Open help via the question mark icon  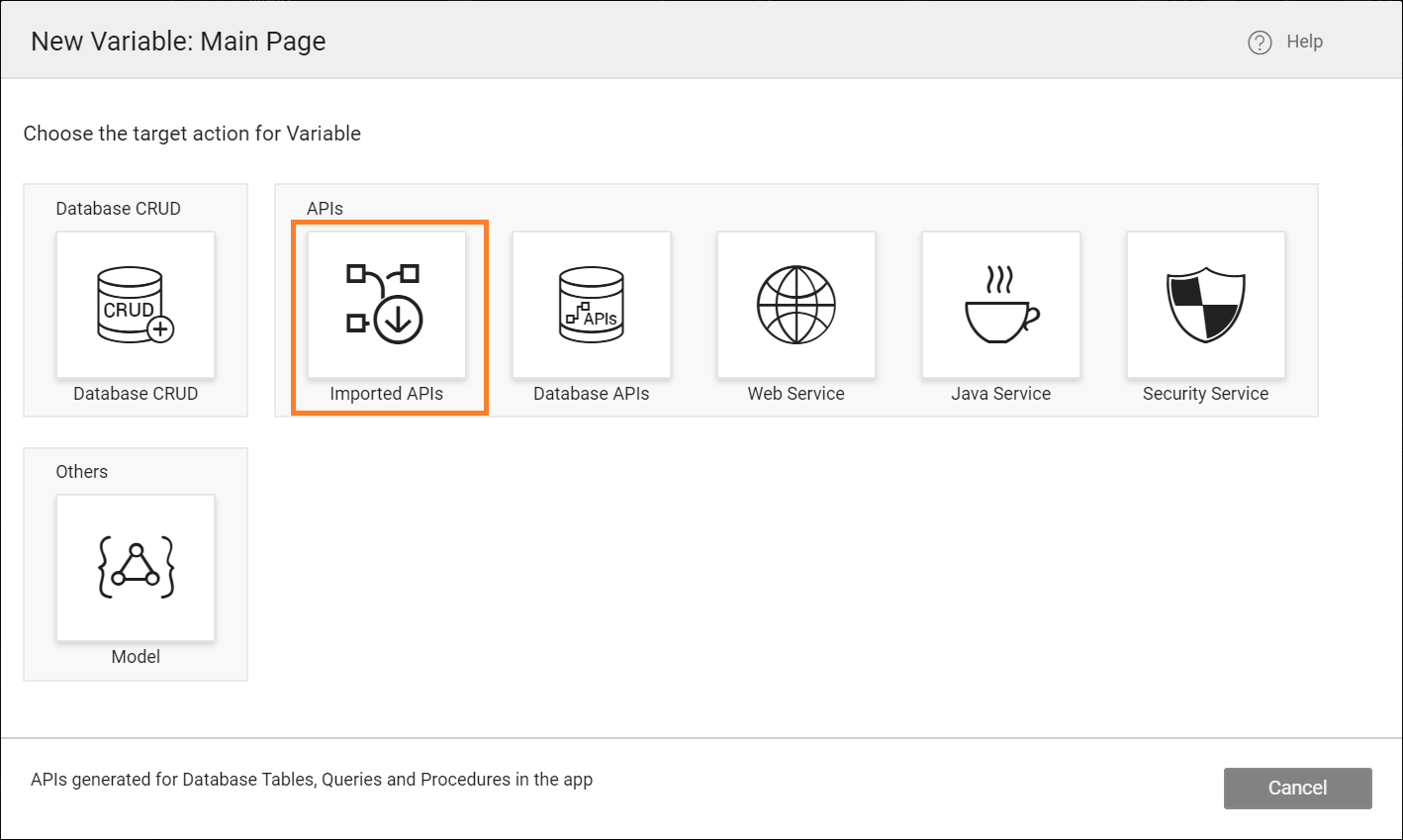(1258, 42)
